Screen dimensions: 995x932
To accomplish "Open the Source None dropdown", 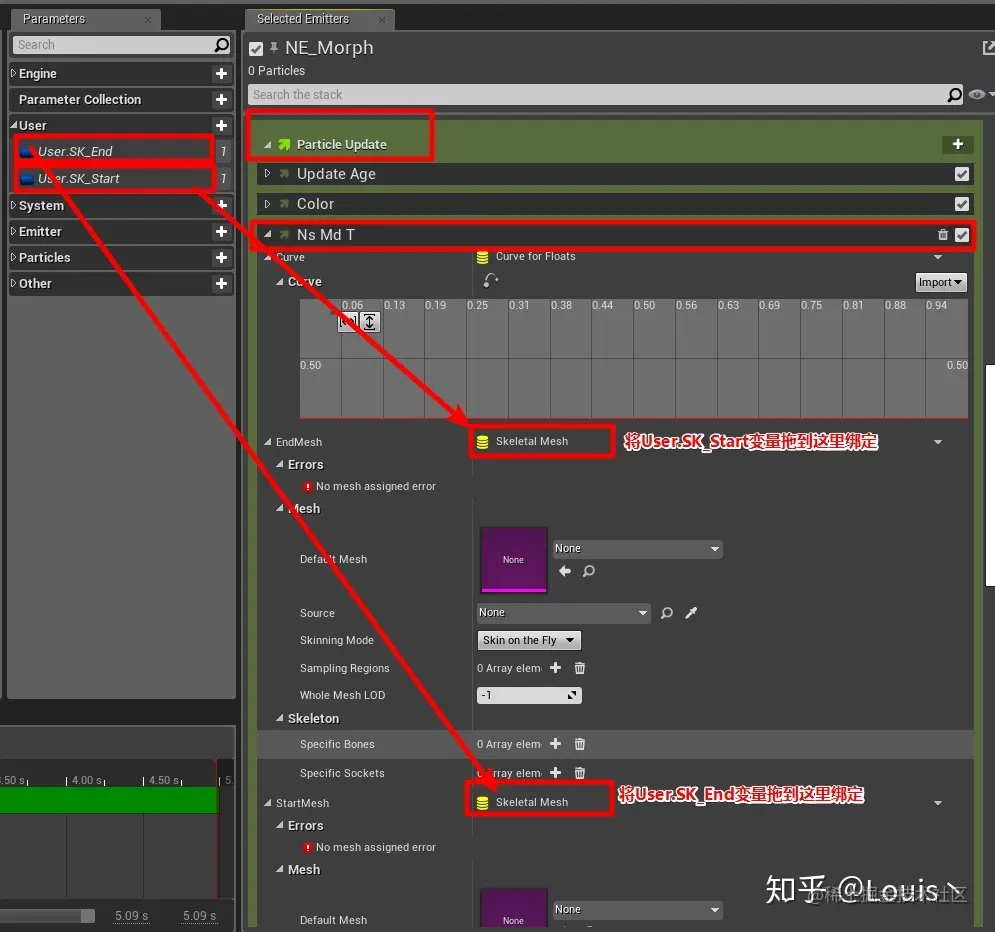I will point(563,613).
